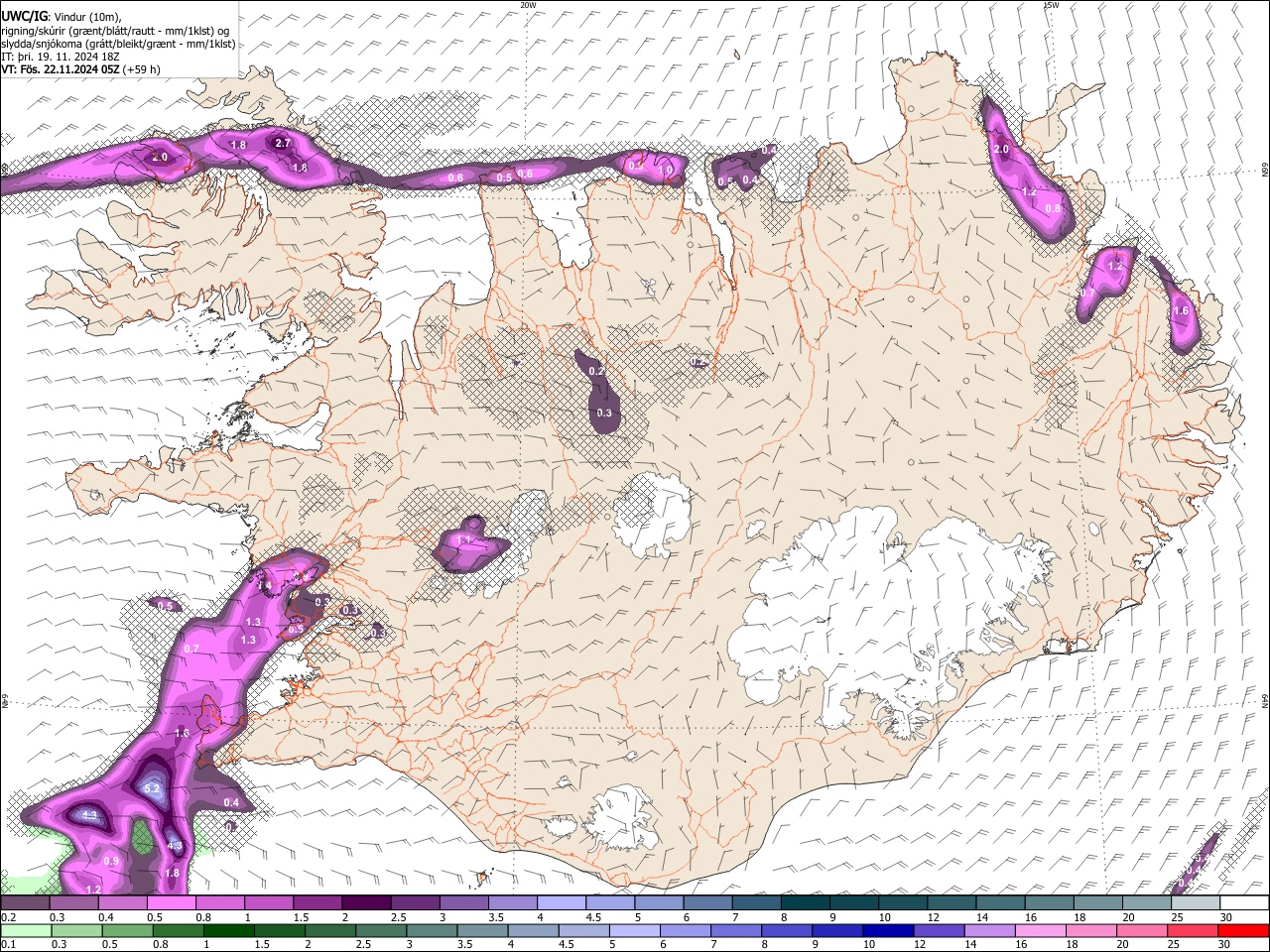Click the lower legend swatch between 25 and 30
1270x952 pixels.
(1193, 931)
